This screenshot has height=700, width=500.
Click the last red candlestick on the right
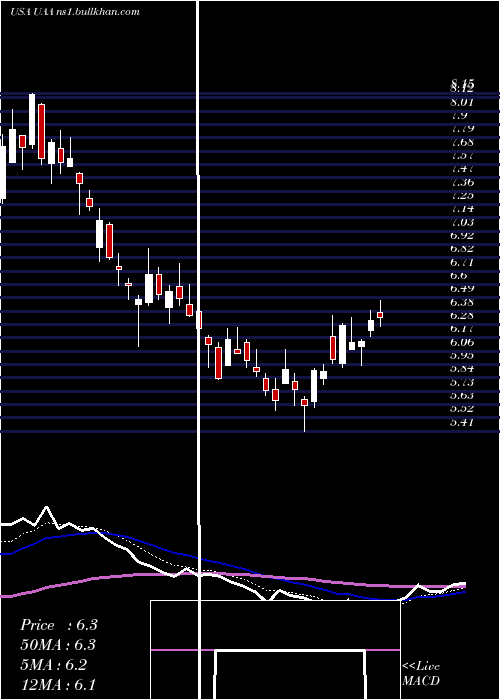point(380,313)
